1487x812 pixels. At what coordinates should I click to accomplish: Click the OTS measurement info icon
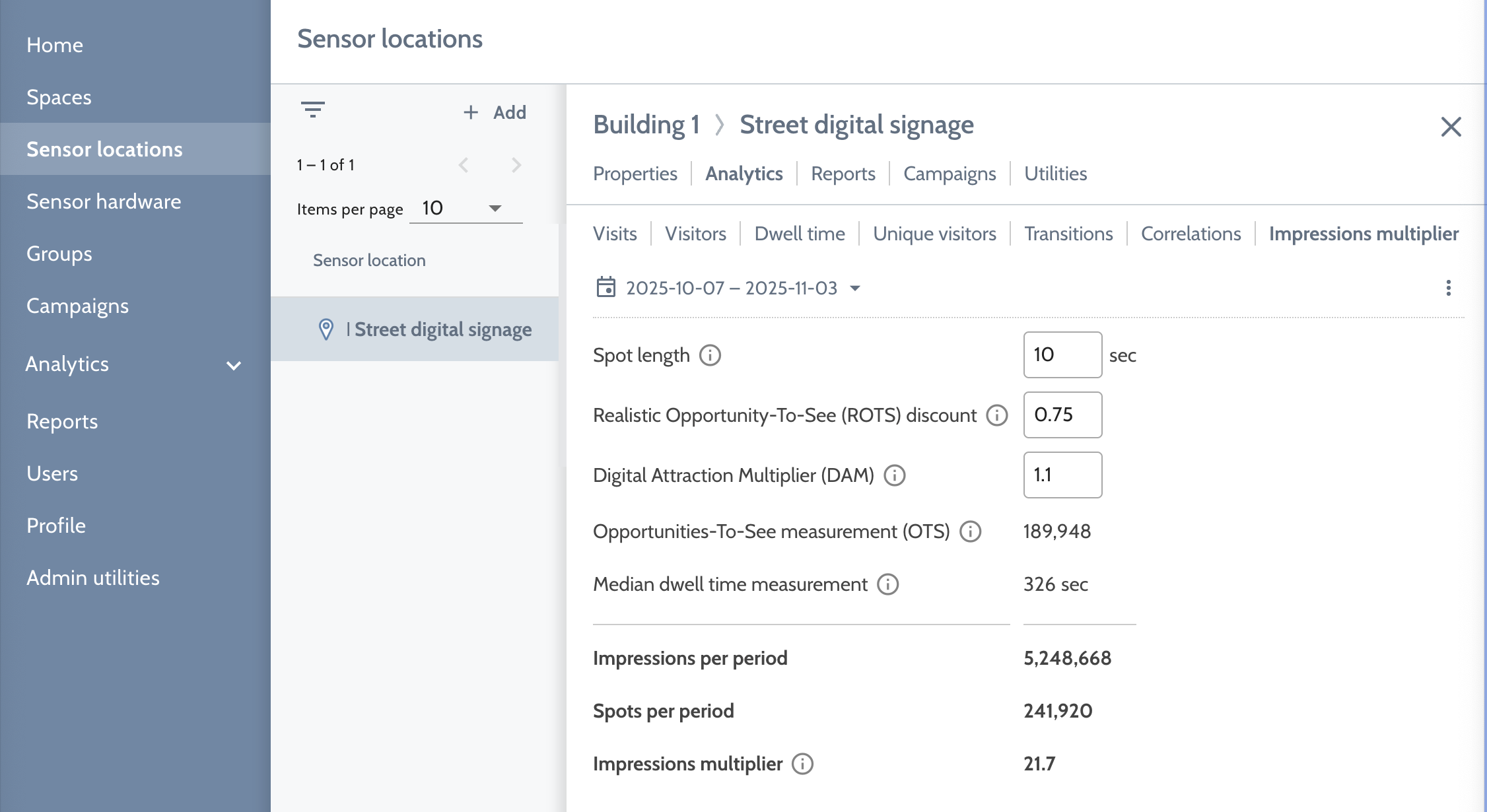coord(970,531)
